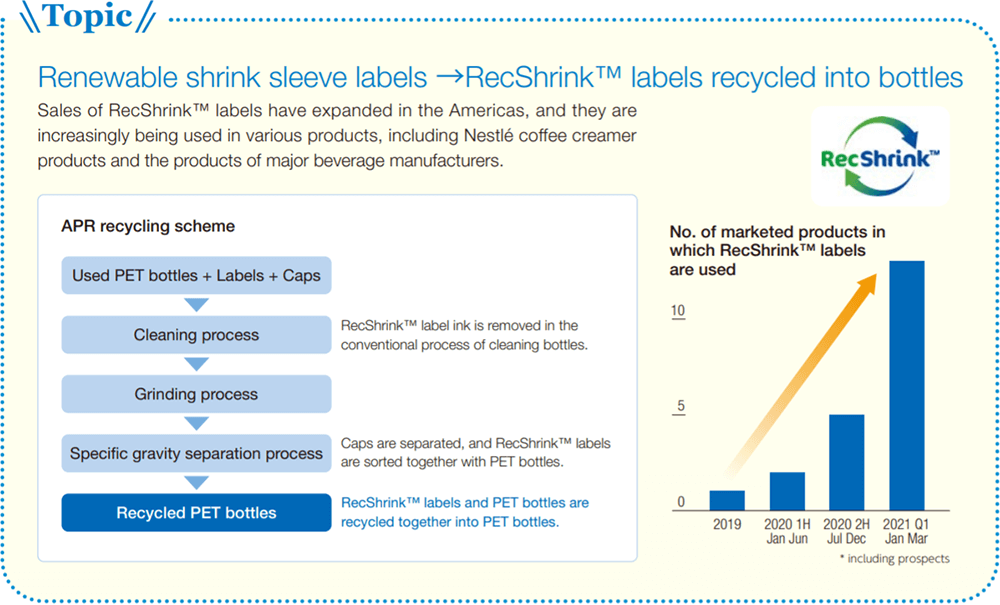Select the Specific gravity separation process step
The image size is (1000, 605).
pos(196,453)
